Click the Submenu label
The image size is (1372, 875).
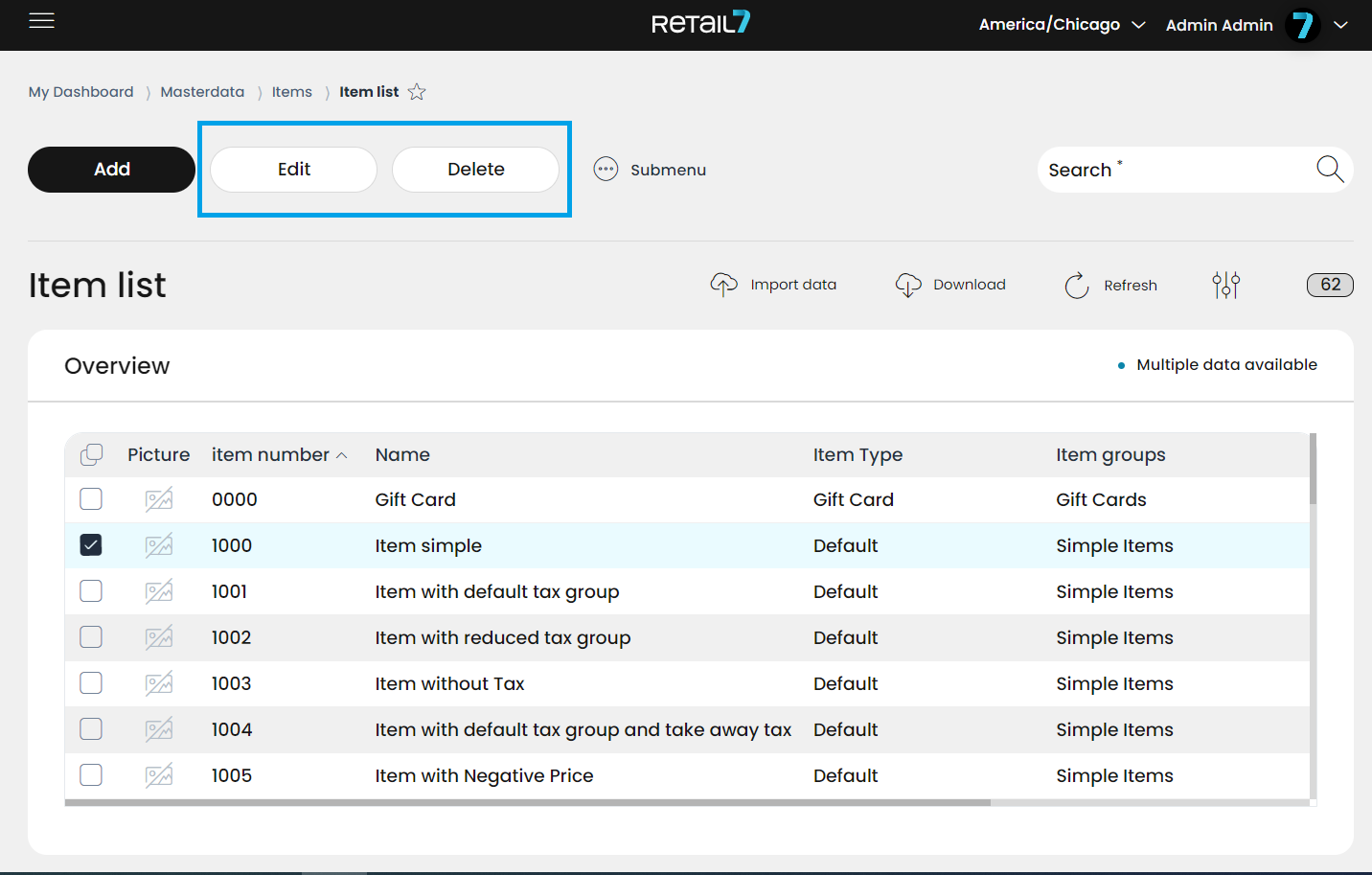(x=668, y=170)
